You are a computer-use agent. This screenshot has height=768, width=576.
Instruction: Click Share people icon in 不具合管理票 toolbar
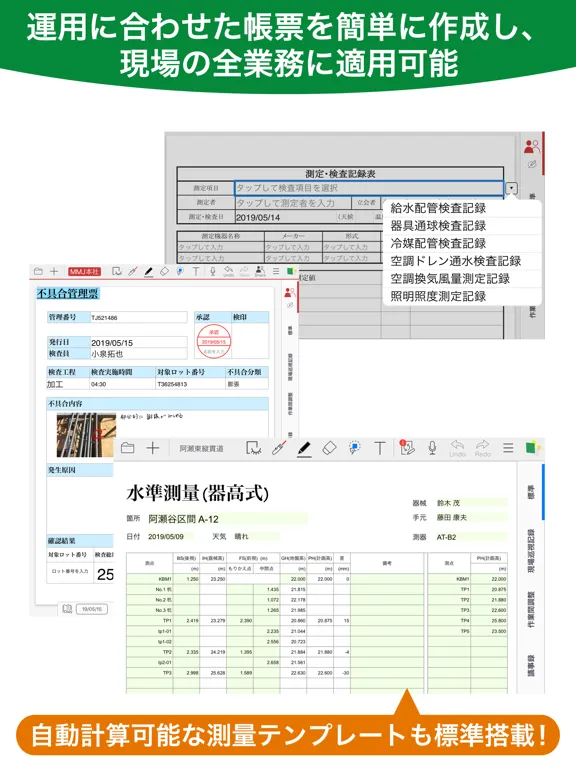pos(260,272)
